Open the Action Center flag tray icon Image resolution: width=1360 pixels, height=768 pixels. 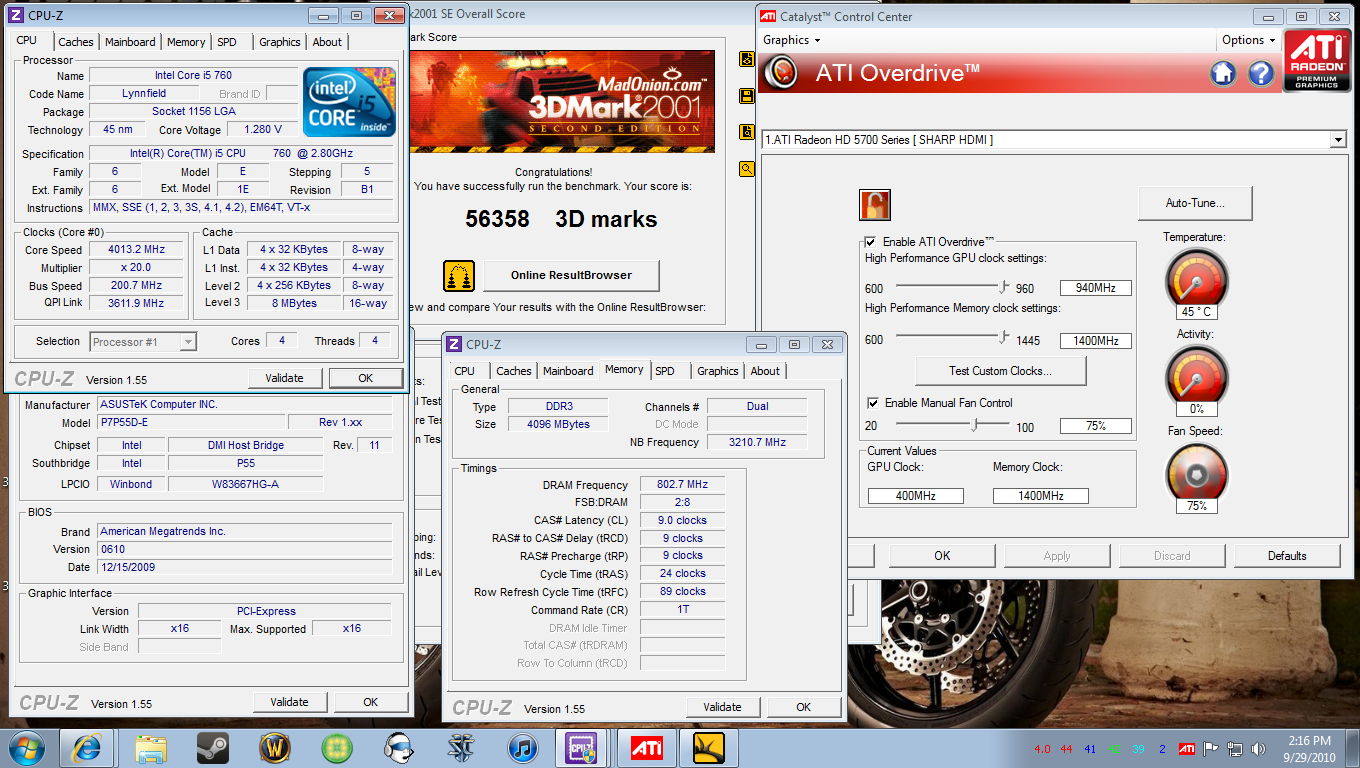pyautogui.click(x=1211, y=749)
